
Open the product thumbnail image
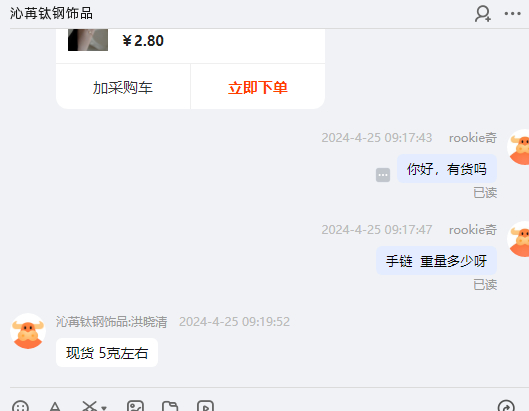88,40
